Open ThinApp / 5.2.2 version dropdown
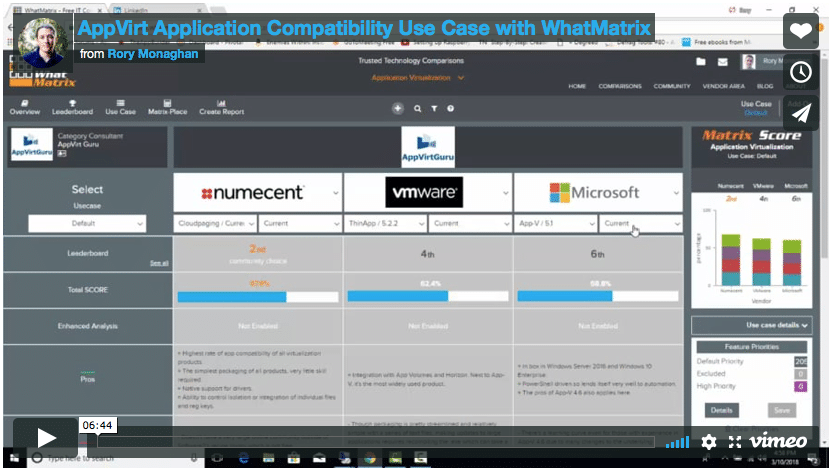Screen dimensions: 829x468 tap(385, 224)
